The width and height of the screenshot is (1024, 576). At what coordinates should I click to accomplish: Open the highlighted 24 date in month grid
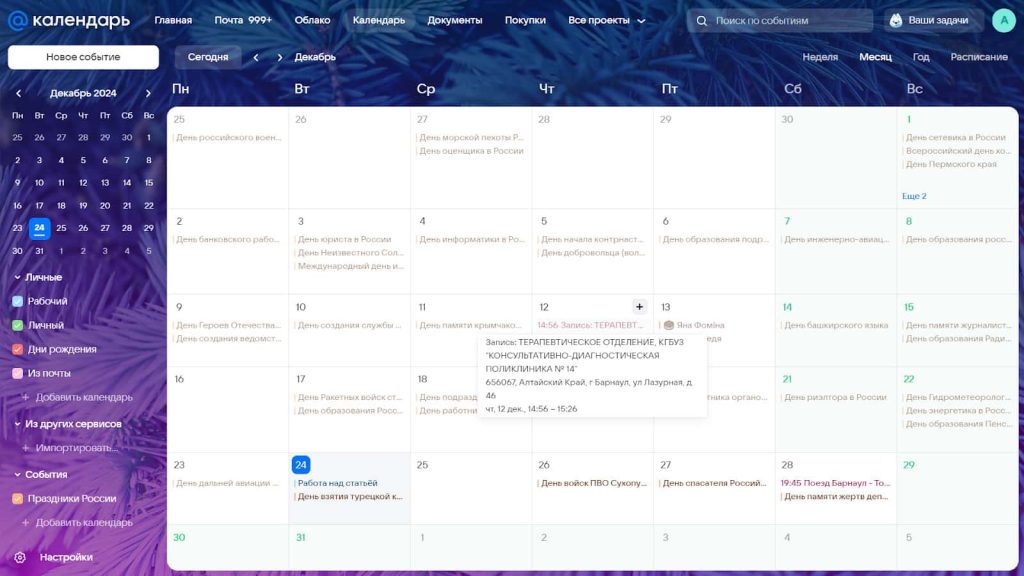point(300,465)
